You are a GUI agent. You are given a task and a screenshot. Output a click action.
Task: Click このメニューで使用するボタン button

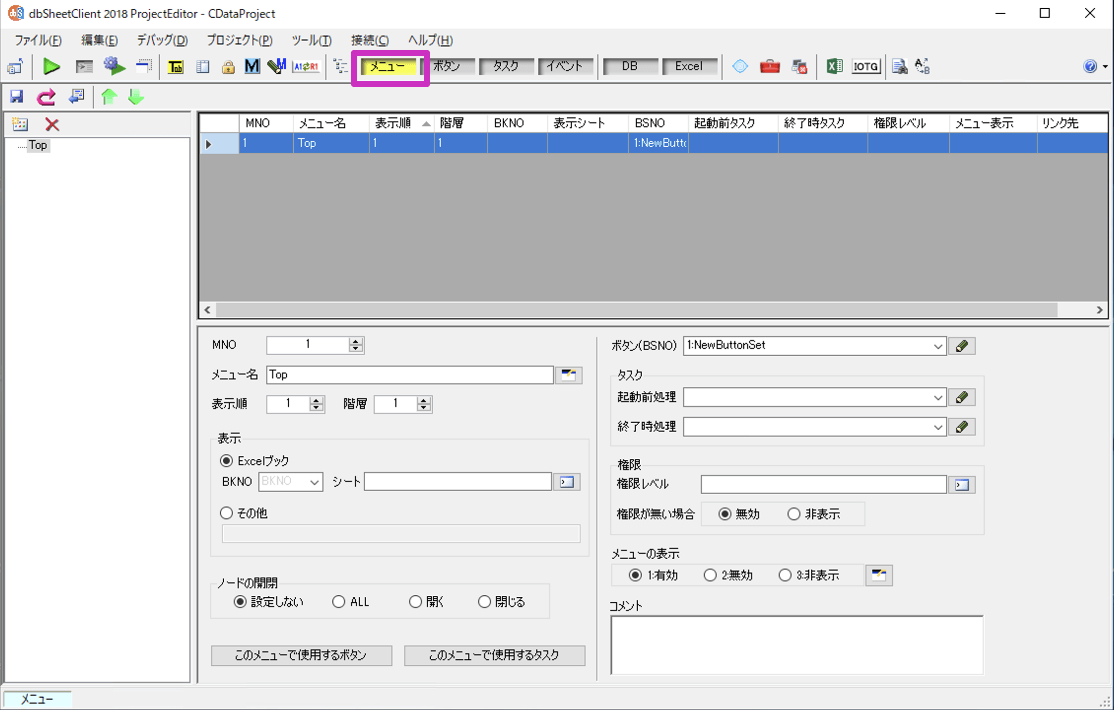(x=301, y=656)
